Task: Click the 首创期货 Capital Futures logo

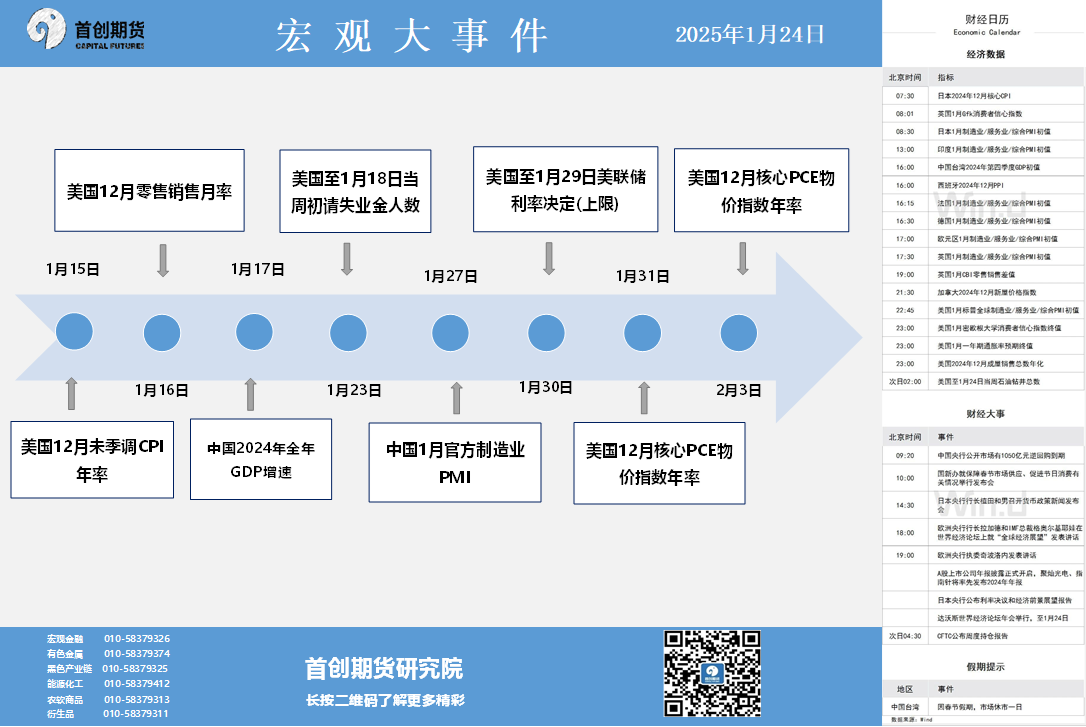Action: pos(86,30)
